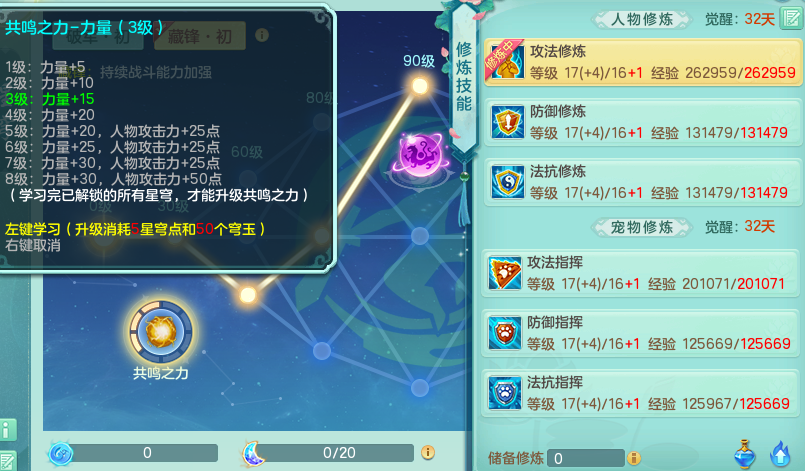
Task: Select the 藏锋·初 tab
Action: (x=200, y=36)
